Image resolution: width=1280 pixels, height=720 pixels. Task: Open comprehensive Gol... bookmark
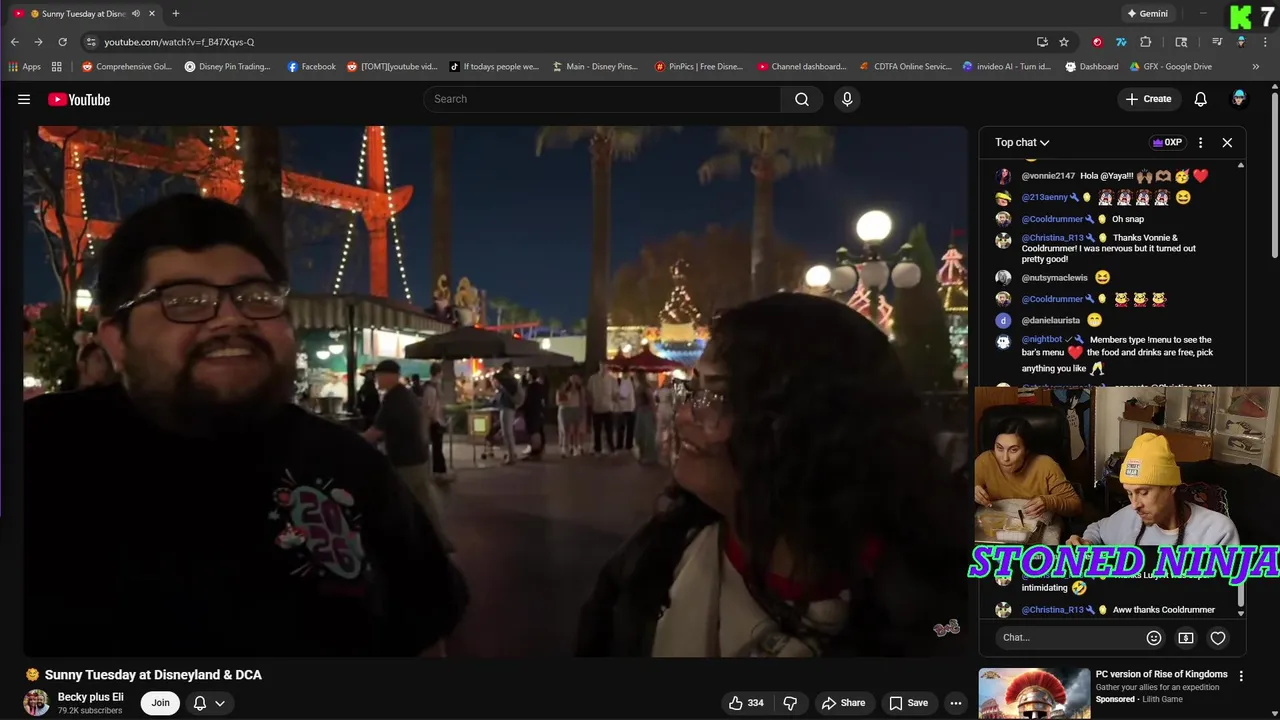click(126, 67)
